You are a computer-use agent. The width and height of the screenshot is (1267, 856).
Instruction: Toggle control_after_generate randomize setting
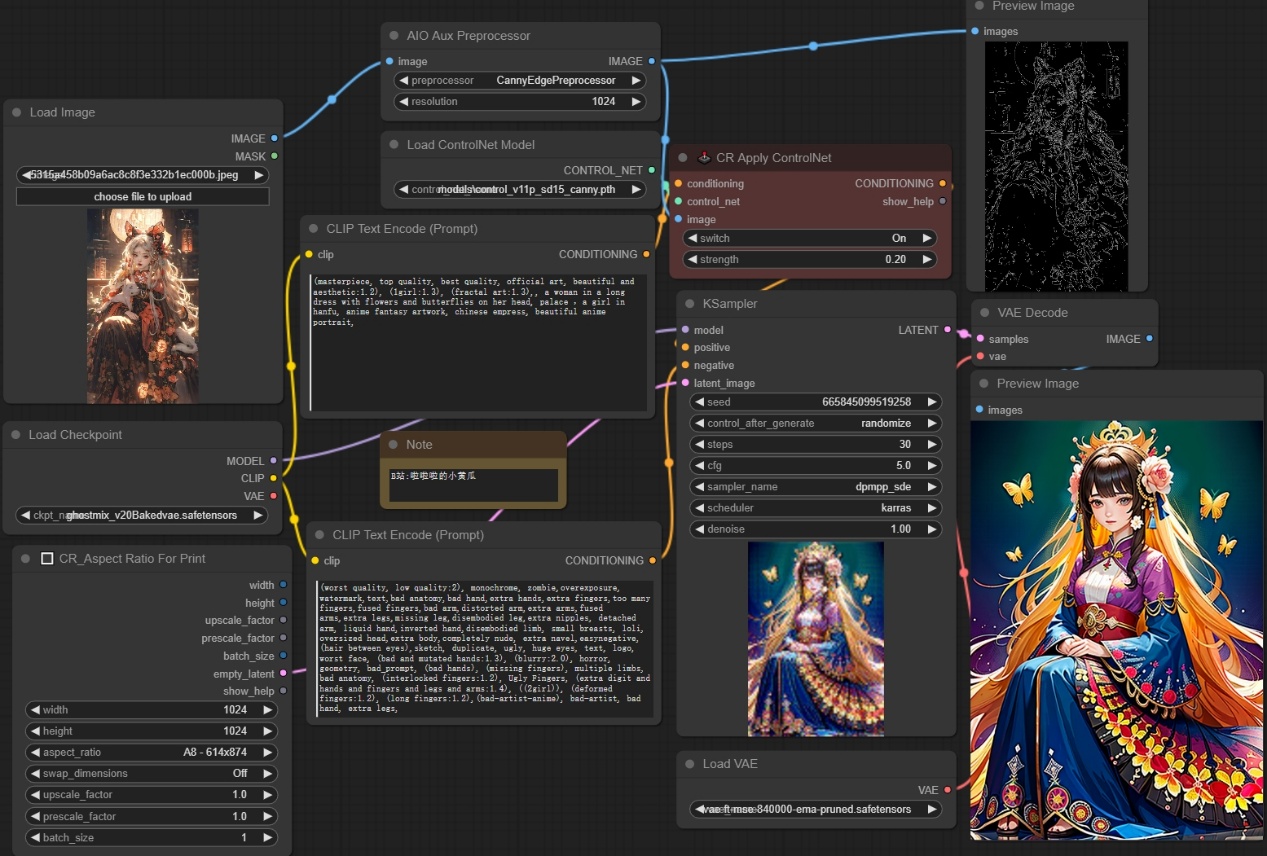[x=816, y=423]
